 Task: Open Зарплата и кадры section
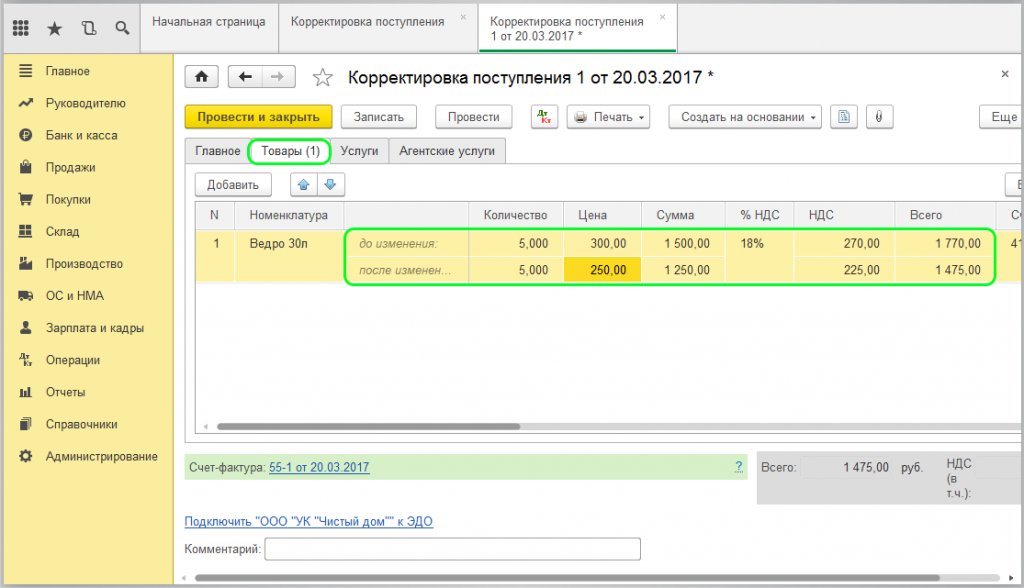[94, 328]
